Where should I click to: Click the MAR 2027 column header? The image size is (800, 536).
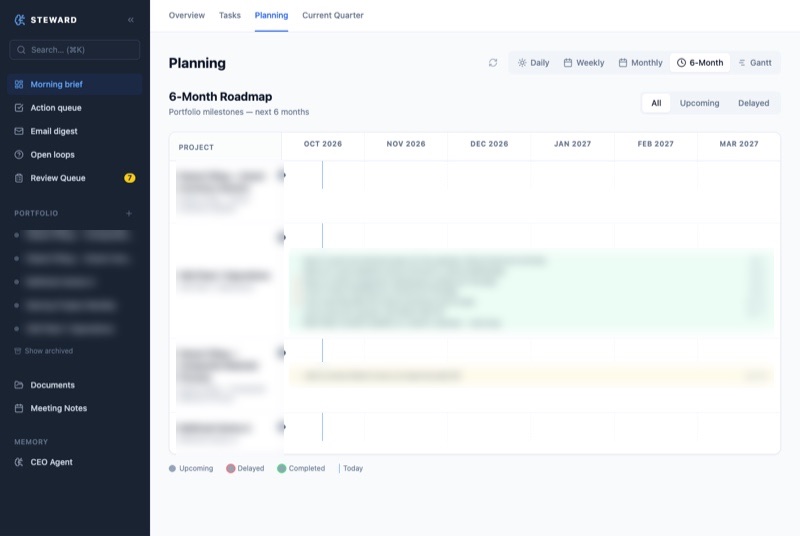739,144
